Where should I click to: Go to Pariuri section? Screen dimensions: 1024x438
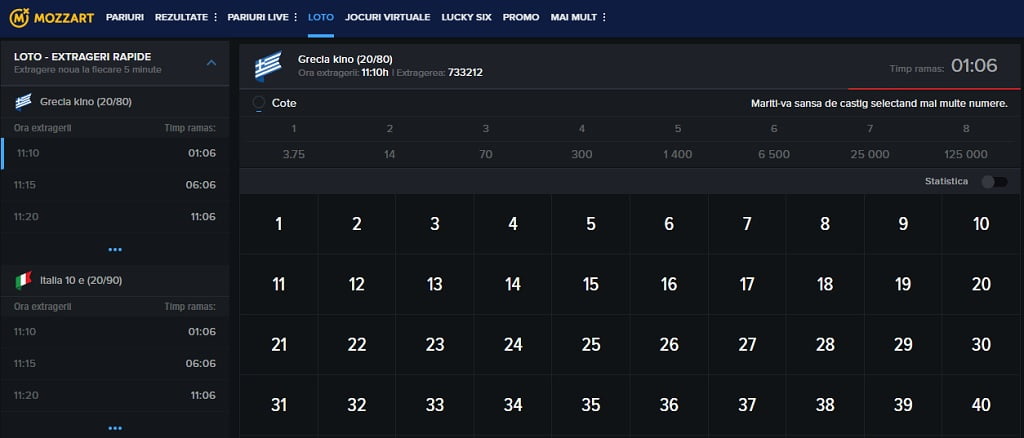pos(125,18)
